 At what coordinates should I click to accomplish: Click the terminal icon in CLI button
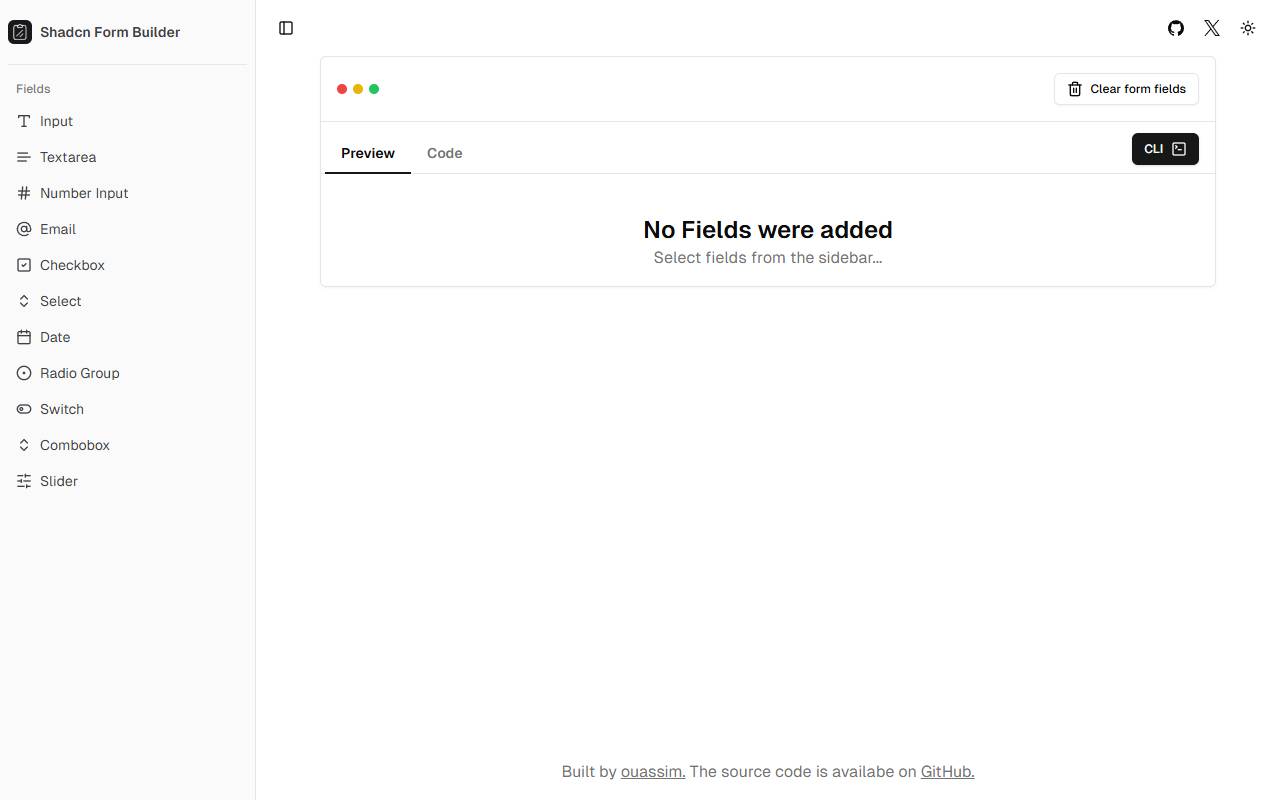click(1179, 149)
